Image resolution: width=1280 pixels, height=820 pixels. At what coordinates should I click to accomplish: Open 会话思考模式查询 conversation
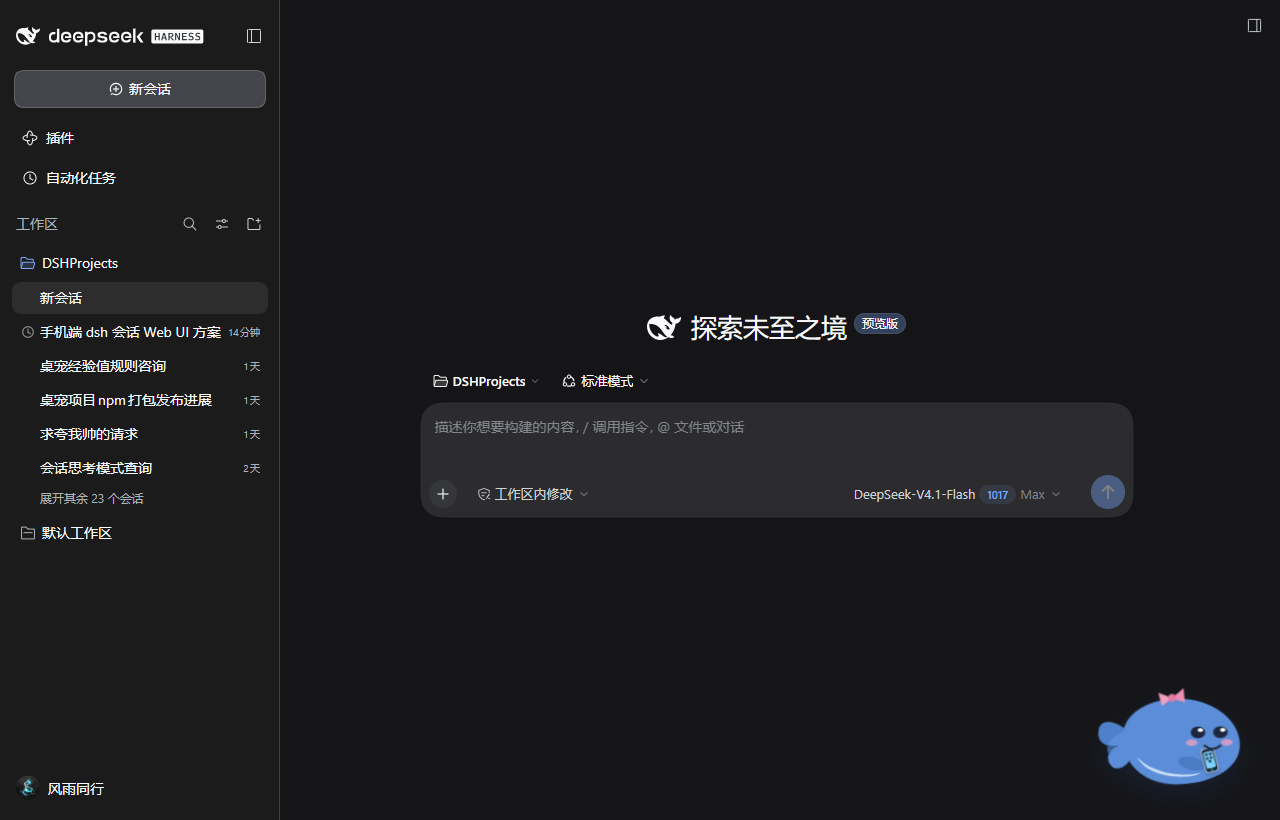point(140,468)
